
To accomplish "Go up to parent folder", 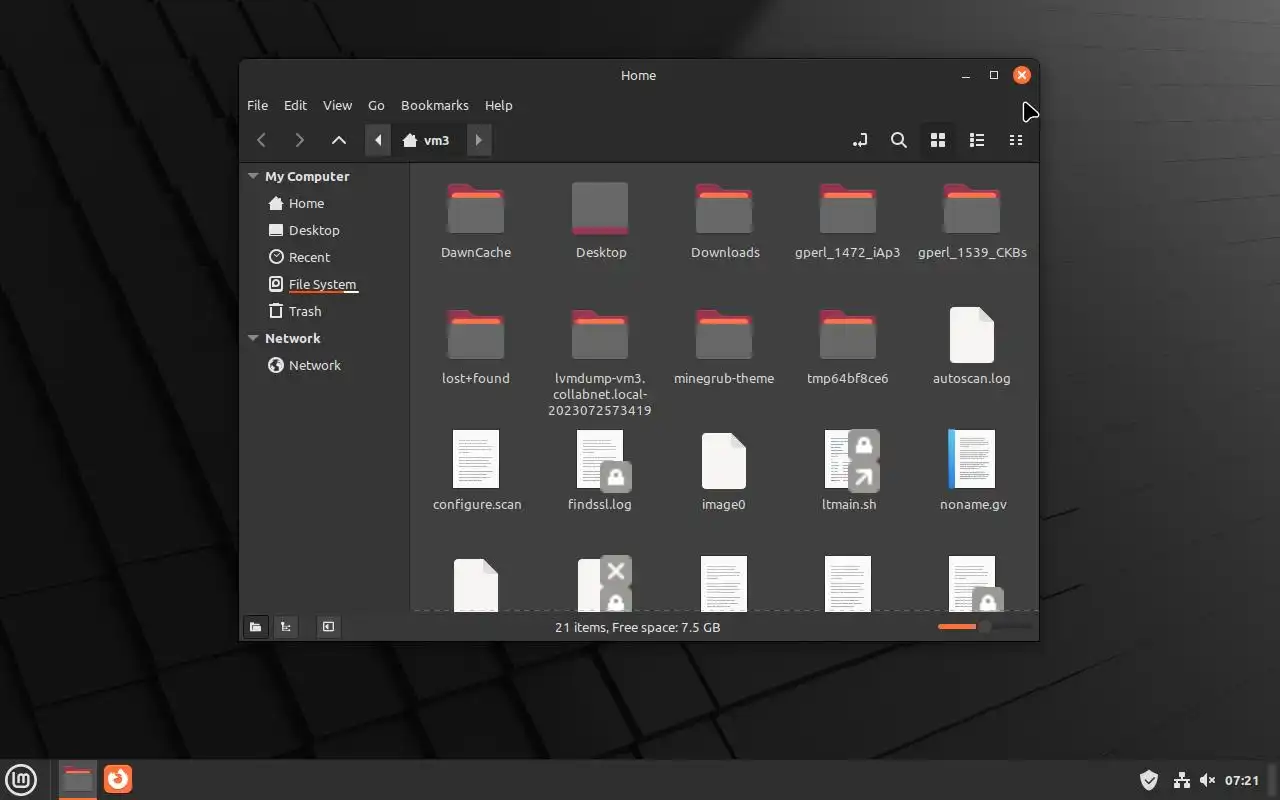I will coord(339,140).
